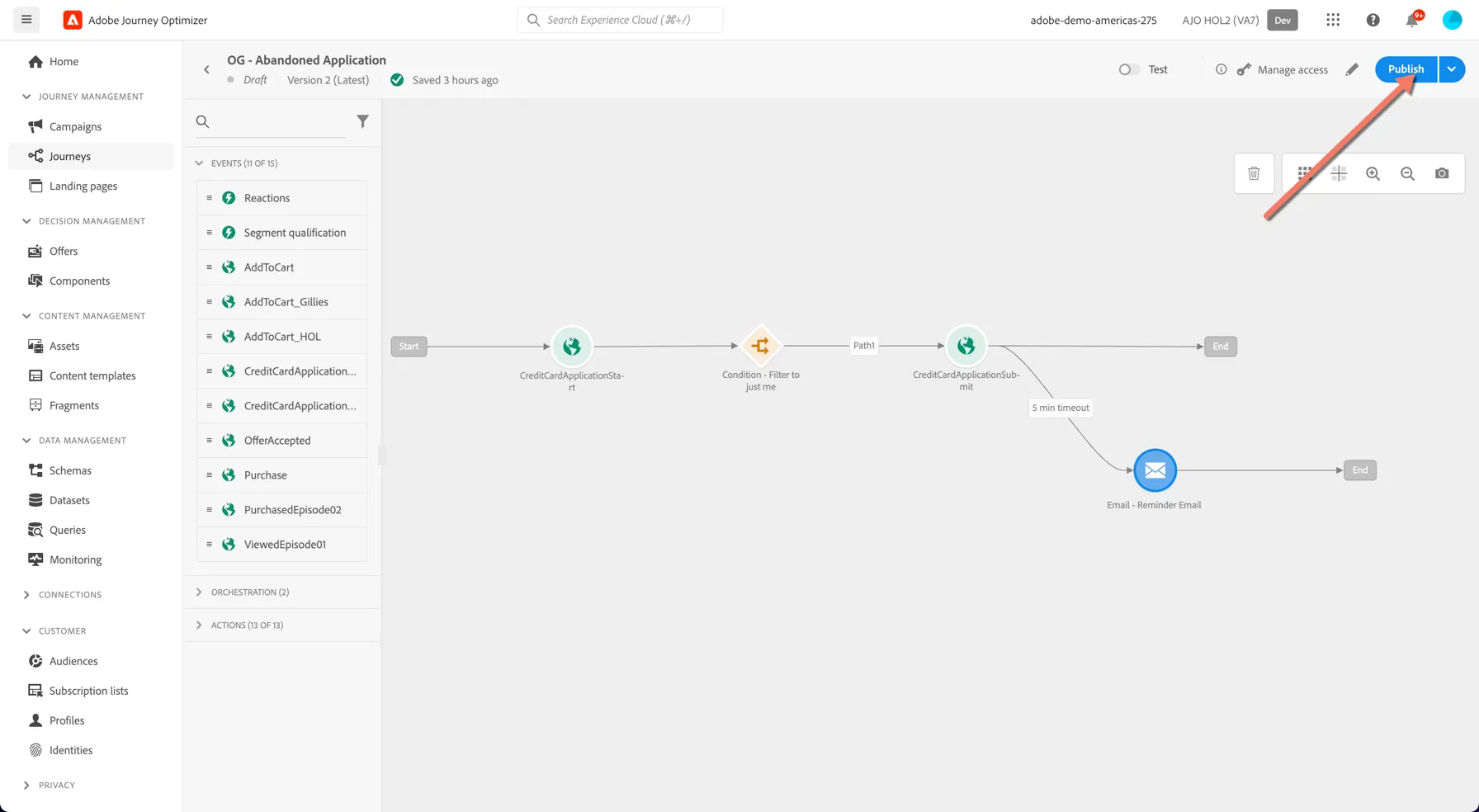The height and width of the screenshot is (812, 1479).
Task: Go to Home in the sidebar
Action: tap(91, 61)
